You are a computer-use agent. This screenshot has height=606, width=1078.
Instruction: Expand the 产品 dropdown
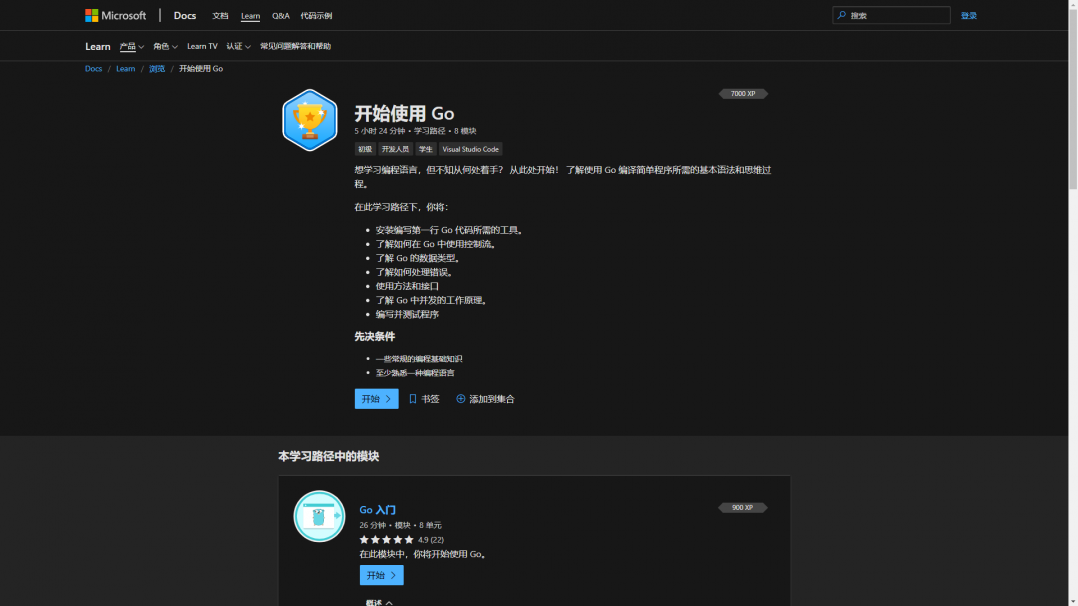pyautogui.click(x=131, y=47)
